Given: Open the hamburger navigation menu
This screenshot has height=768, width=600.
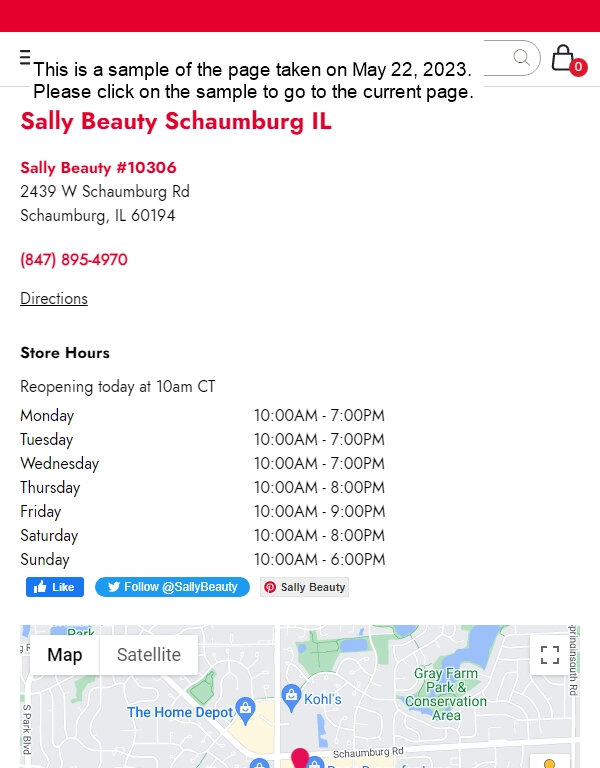Looking at the screenshot, I should (25, 57).
